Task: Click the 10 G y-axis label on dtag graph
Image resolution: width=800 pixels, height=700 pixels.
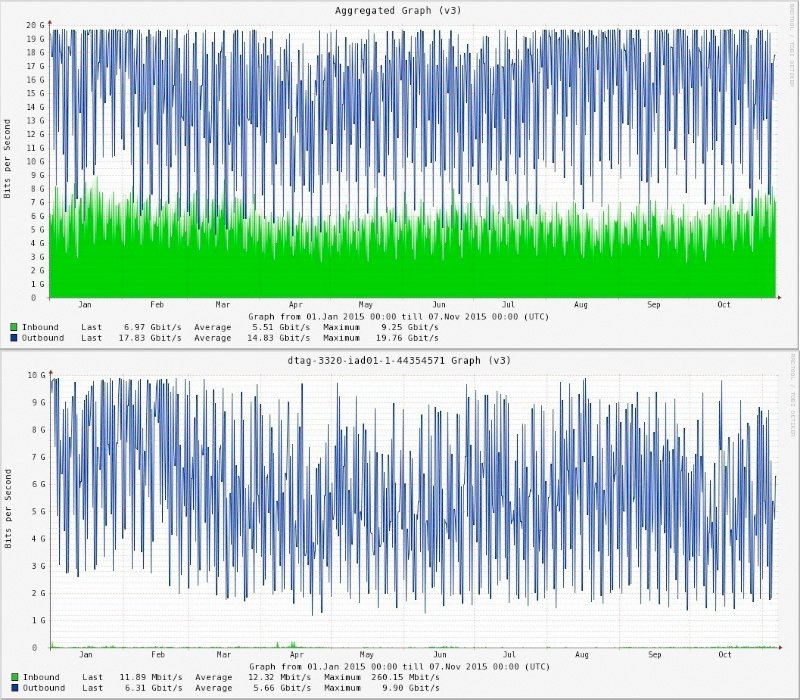Action: tap(36, 375)
